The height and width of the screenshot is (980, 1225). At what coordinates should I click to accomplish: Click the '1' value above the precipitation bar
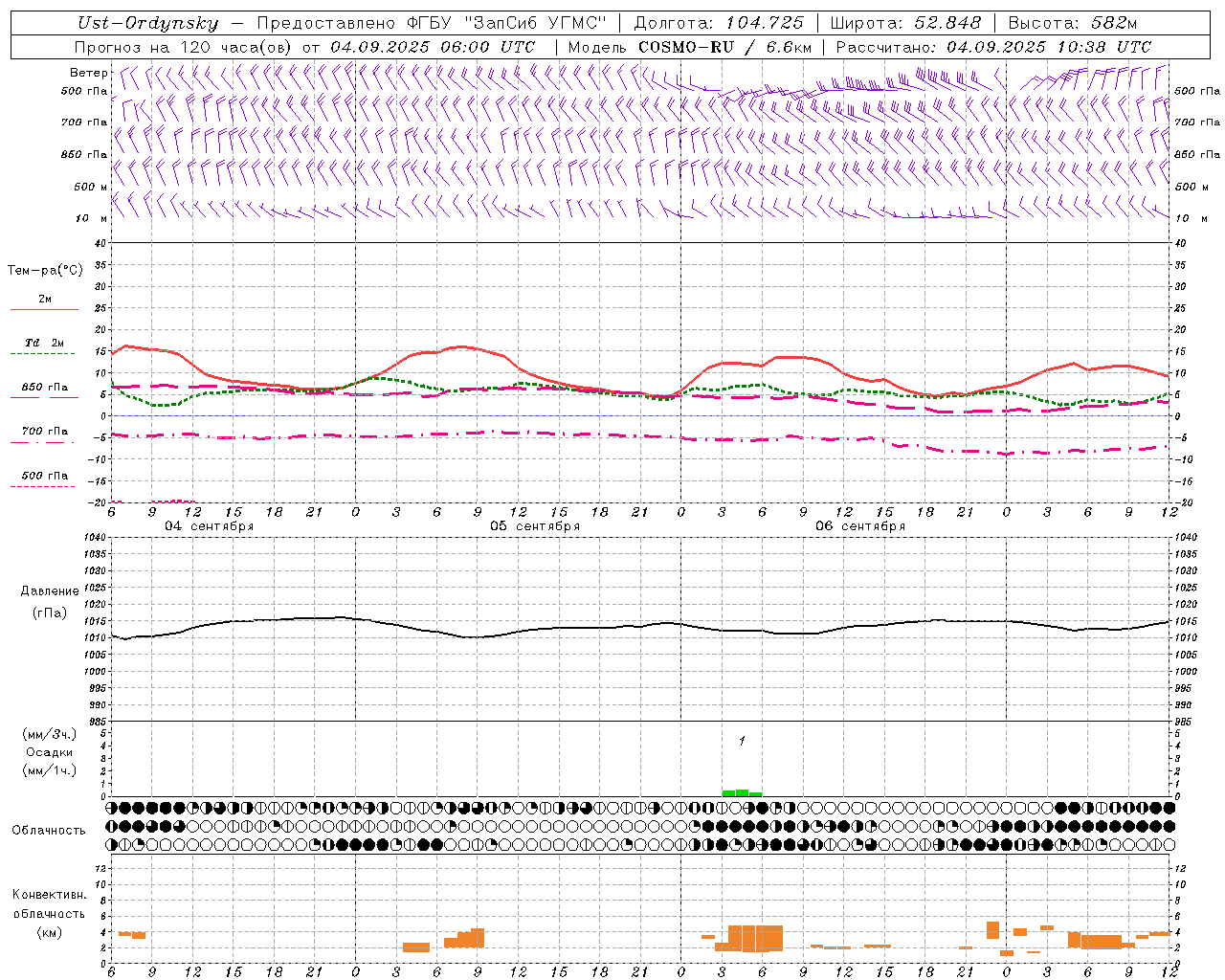point(742,741)
